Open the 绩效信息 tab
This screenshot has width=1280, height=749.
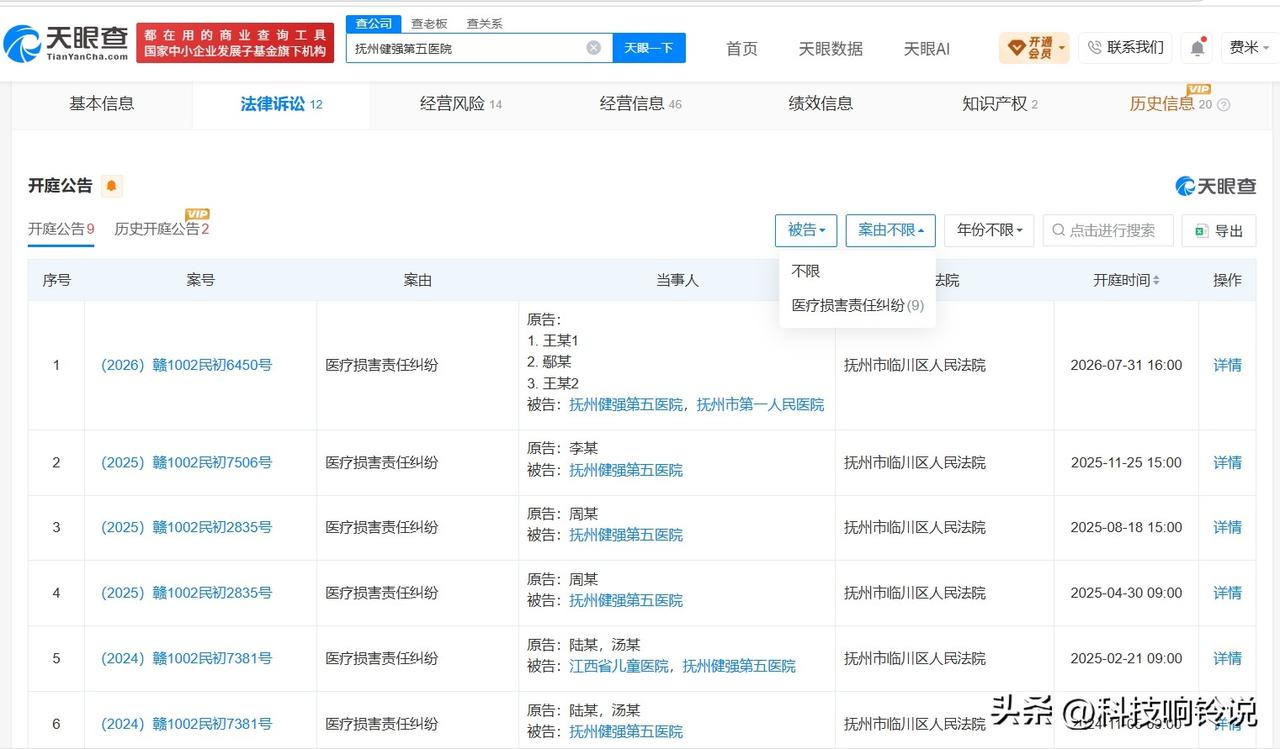click(x=821, y=103)
